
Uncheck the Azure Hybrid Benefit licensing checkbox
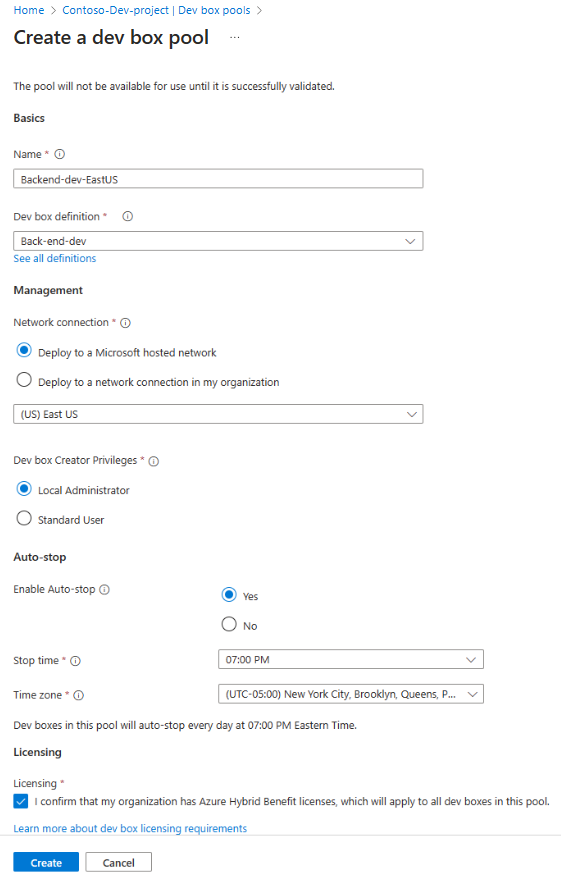[x=21, y=801]
